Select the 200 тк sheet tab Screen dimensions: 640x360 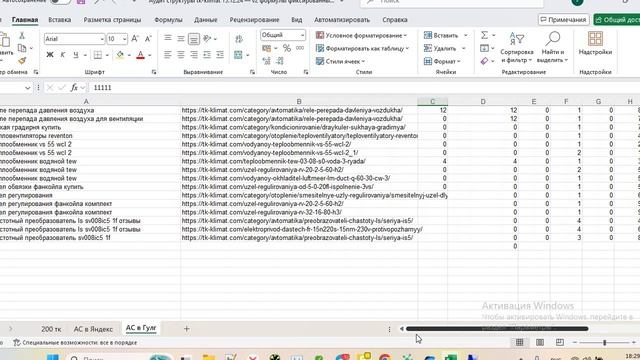coord(51,329)
